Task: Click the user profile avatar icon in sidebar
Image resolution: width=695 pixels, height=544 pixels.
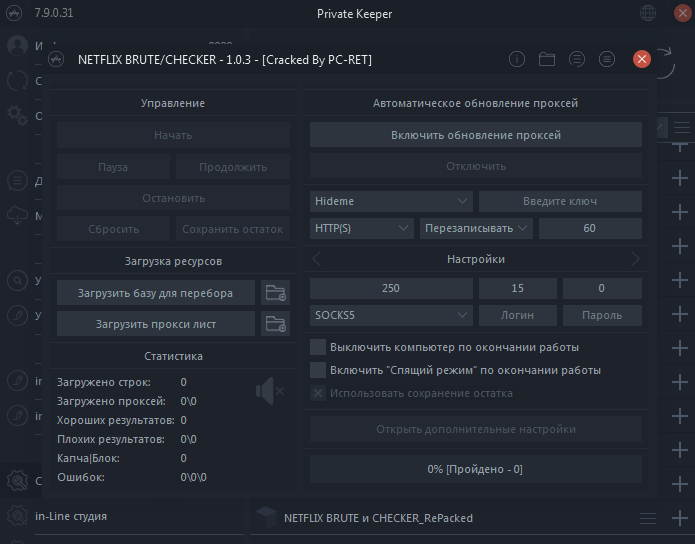Action: [x=17, y=45]
